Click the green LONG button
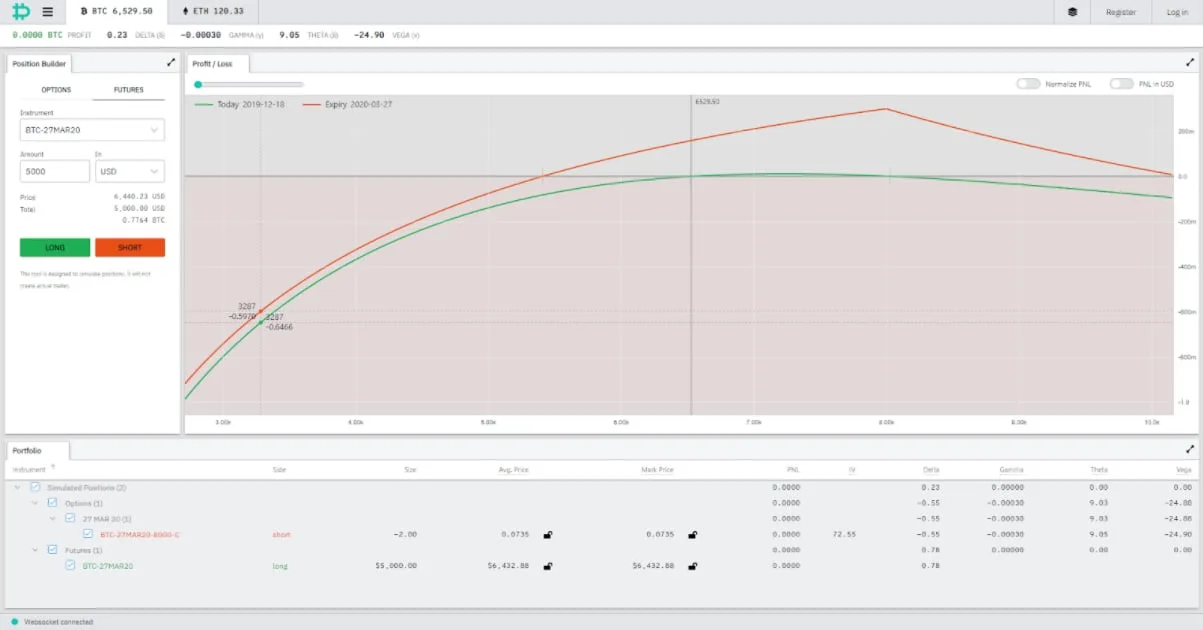The width and height of the screenshot is (1203, 630). (55, 247)
